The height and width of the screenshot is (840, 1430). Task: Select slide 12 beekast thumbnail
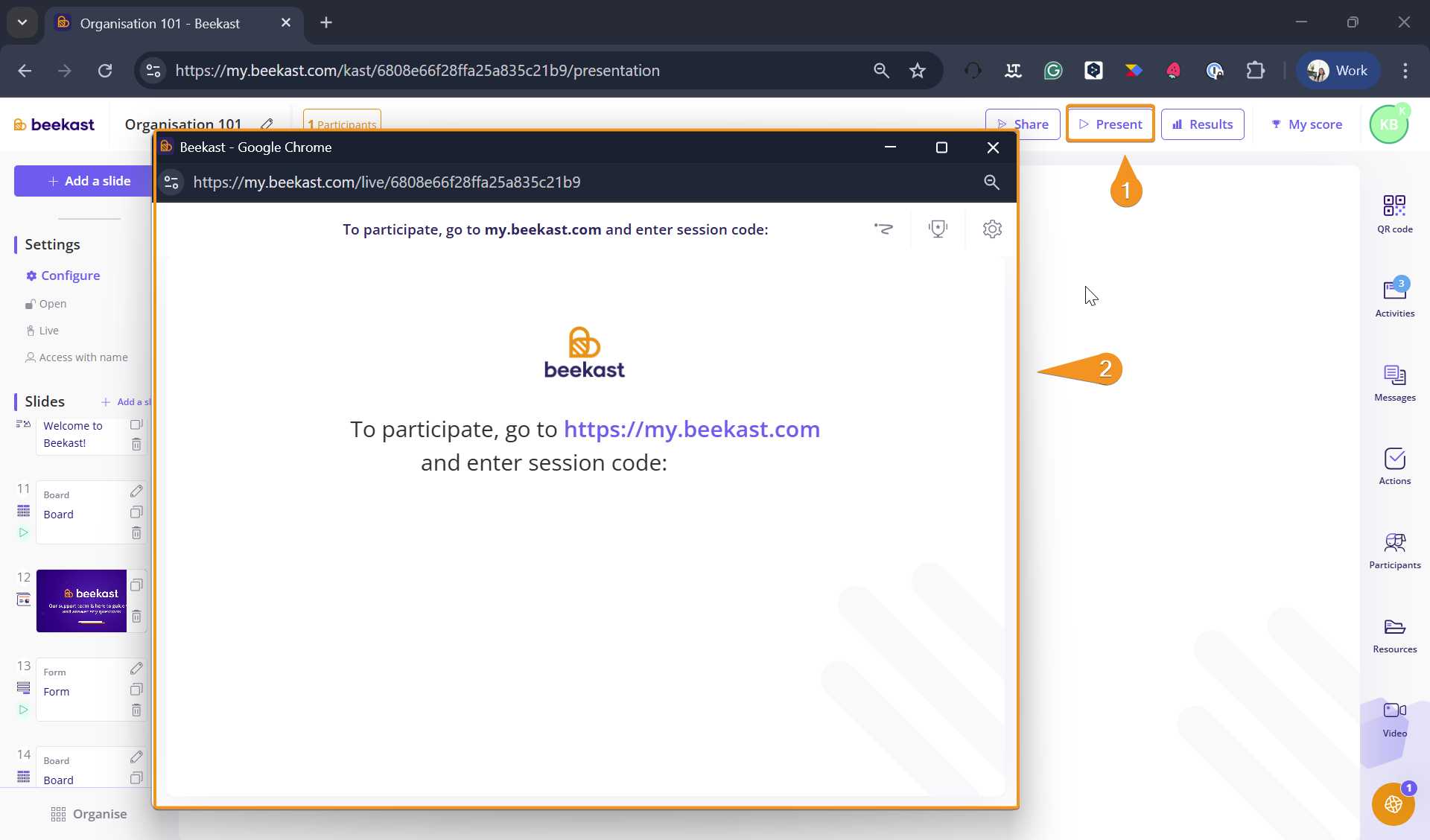81,601
